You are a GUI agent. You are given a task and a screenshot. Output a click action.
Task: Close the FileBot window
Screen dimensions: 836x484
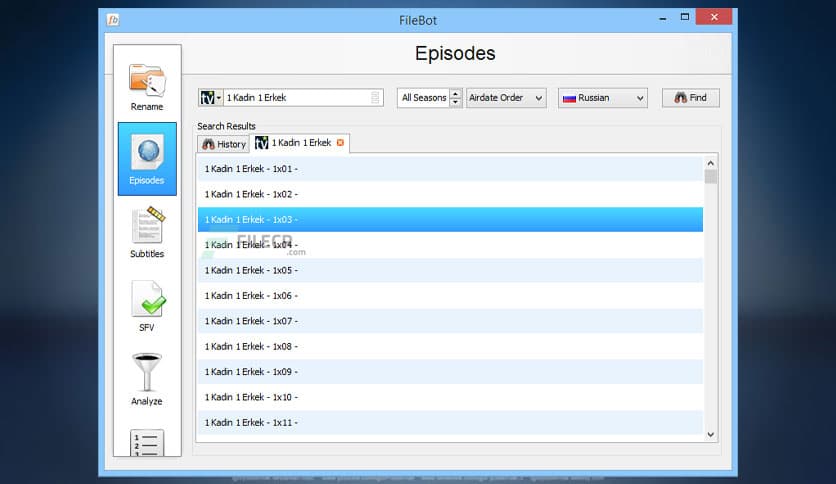click(x=714, y=17)
